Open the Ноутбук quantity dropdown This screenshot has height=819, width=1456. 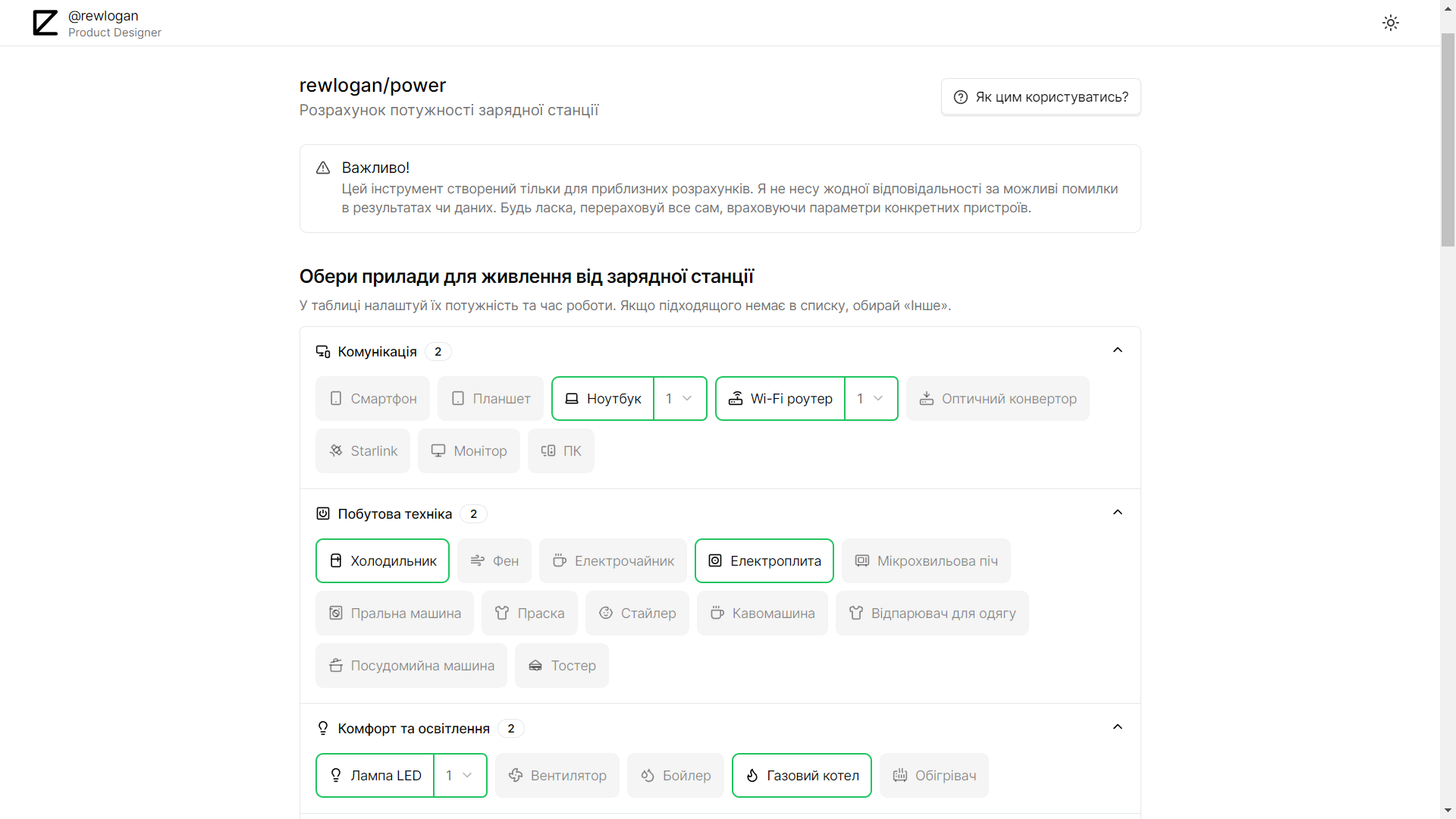679,399
